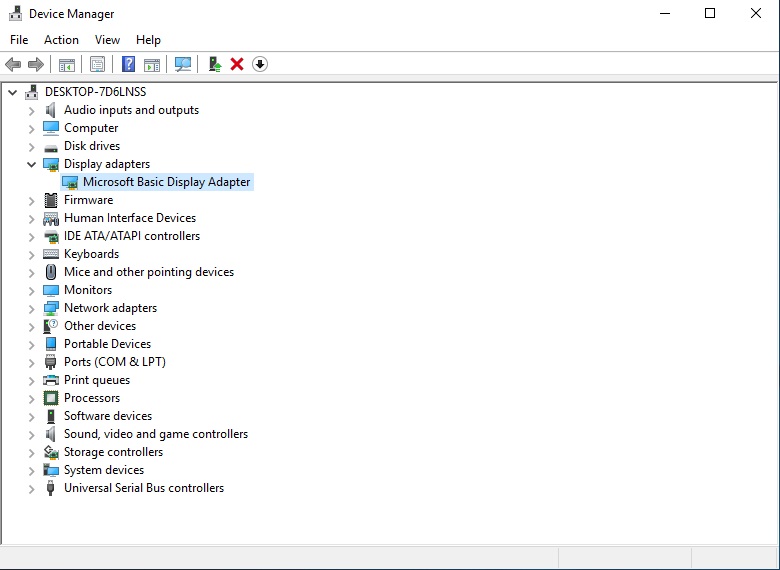
Task: Select the Ports (COM & LPT) item
Action: [x=114, y=362]
